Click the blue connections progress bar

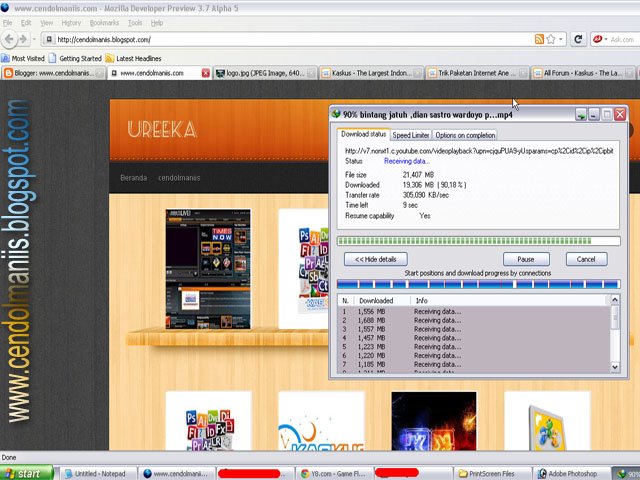[478, 284]
